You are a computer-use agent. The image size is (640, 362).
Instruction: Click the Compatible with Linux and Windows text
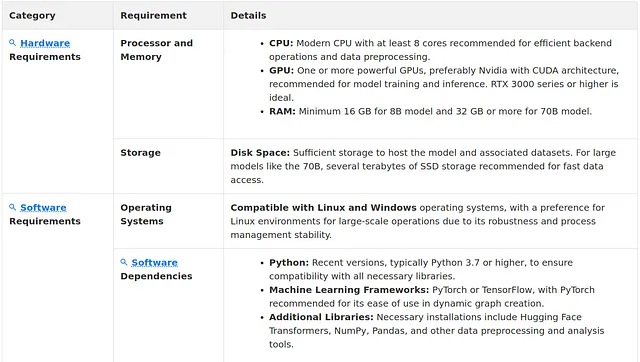[323, 207]
